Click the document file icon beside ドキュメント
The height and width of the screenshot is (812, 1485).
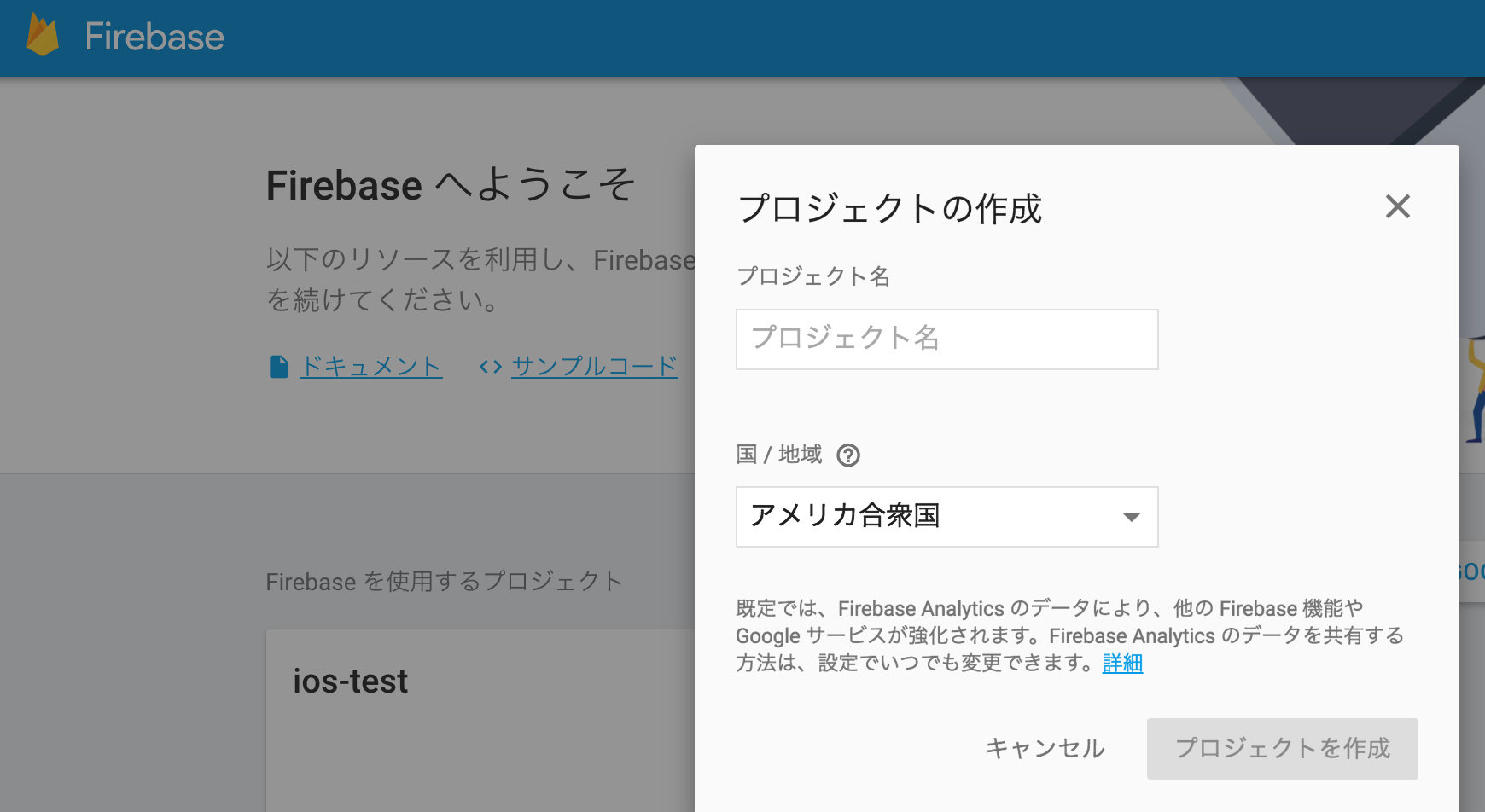278,367
